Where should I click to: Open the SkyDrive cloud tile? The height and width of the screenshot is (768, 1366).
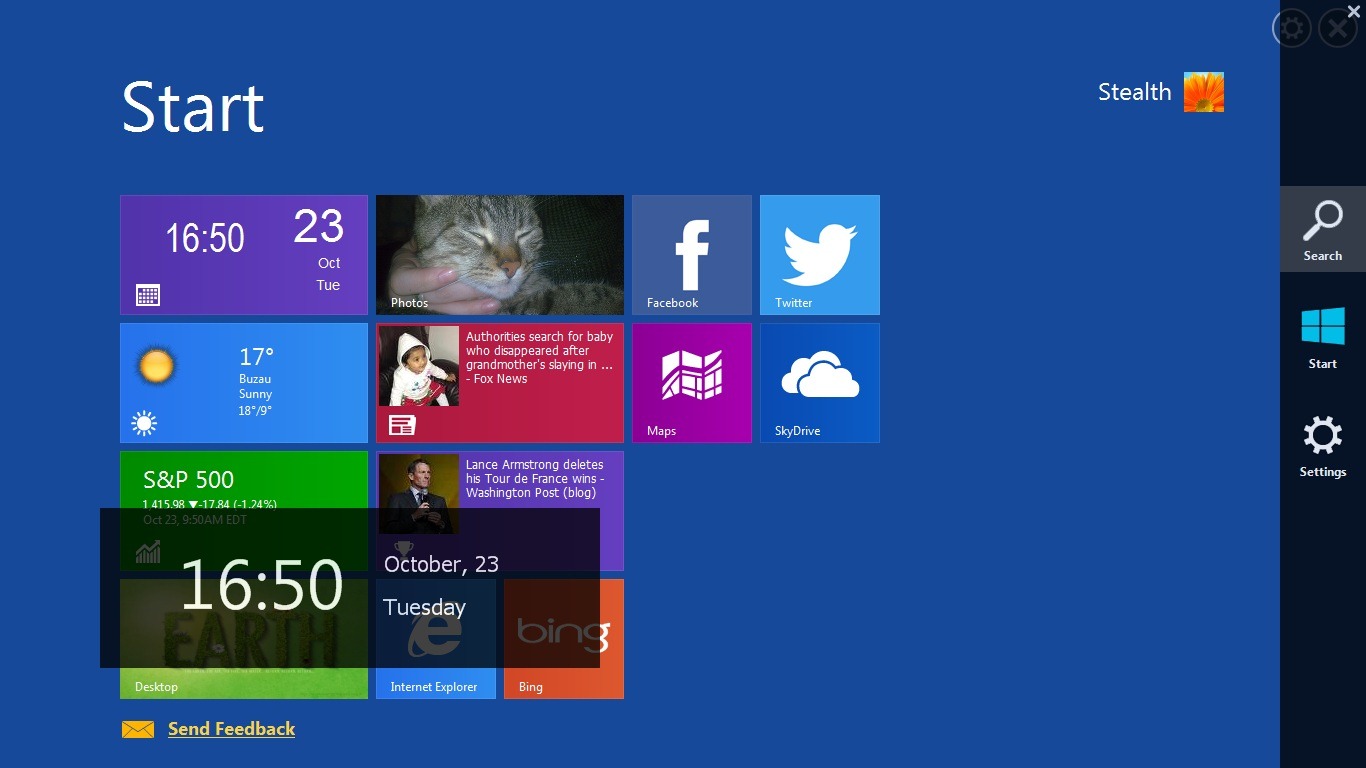coord(820,383)
